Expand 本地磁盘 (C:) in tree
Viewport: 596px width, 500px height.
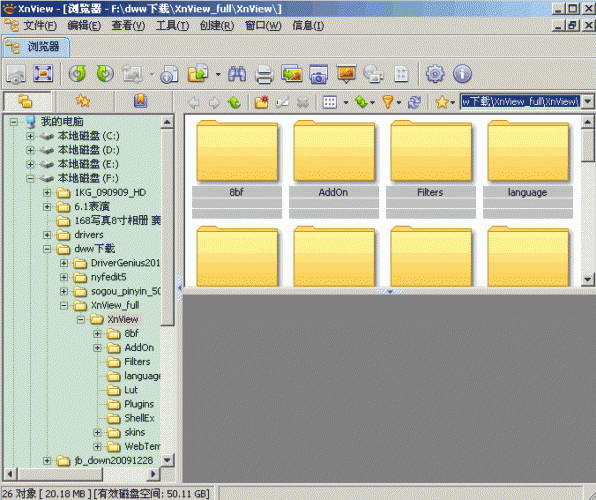(x=30, y=136)
